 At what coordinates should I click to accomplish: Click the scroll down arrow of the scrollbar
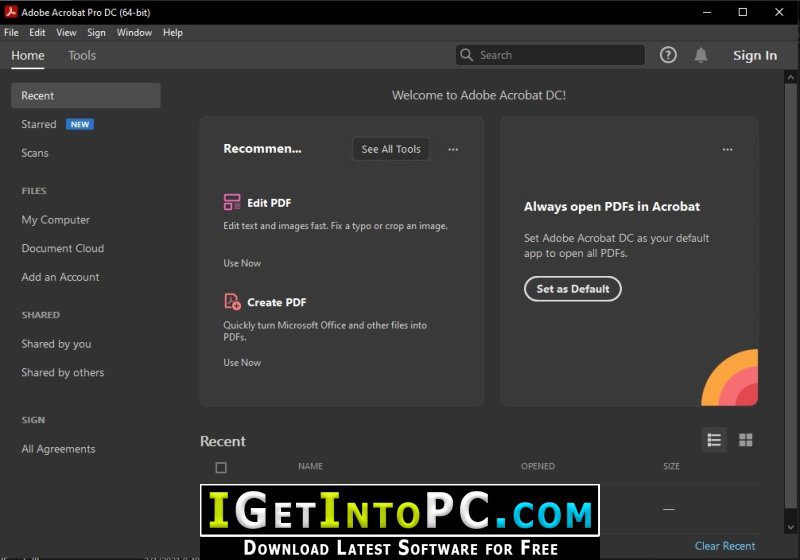[x=791, y=527]
